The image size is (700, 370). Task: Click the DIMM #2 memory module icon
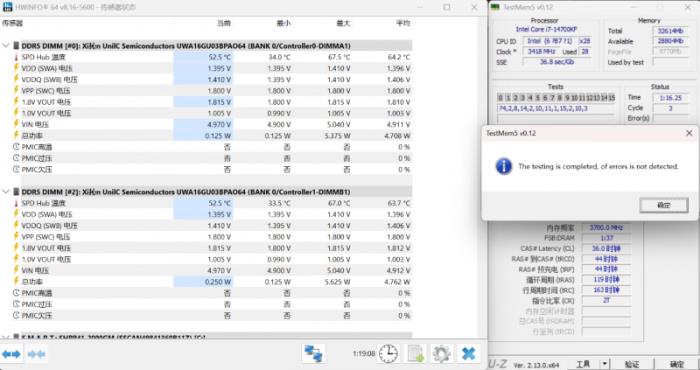coord(16,191)
